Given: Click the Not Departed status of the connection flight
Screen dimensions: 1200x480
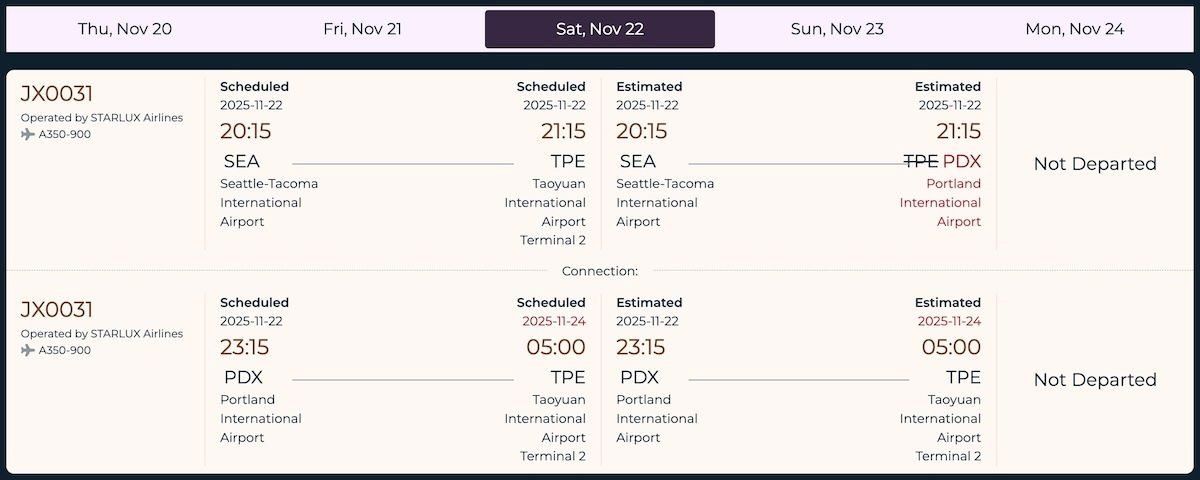Looking at the screenshot, I should (x=1095, y=380).
